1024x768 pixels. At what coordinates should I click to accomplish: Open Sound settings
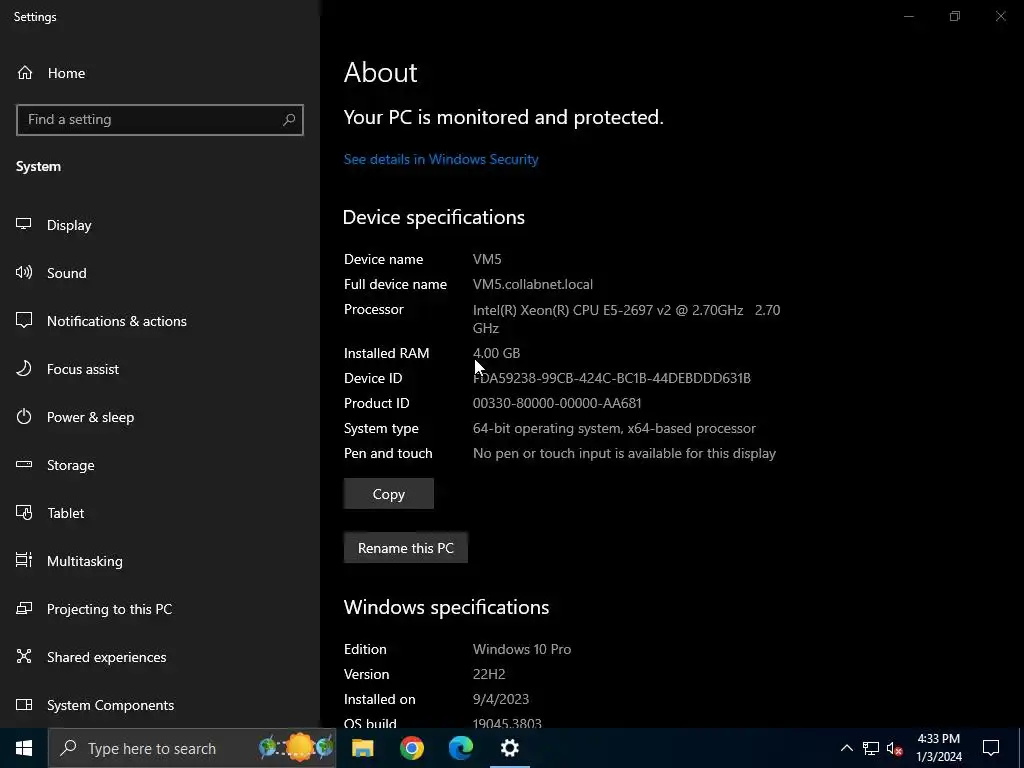pos(51,273)
